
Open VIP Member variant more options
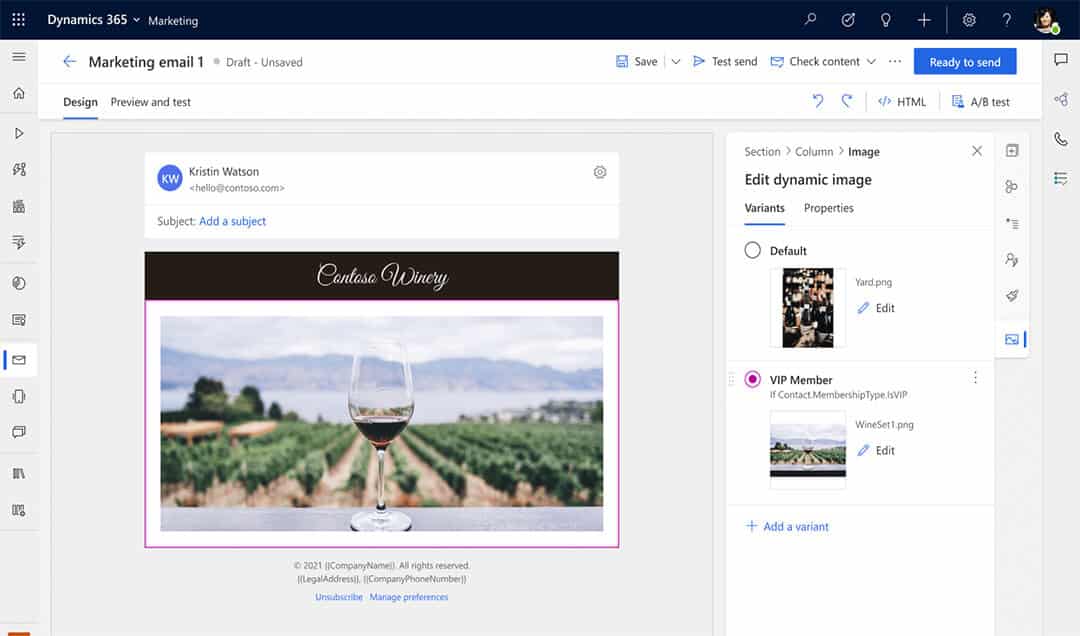click(975, 378)
